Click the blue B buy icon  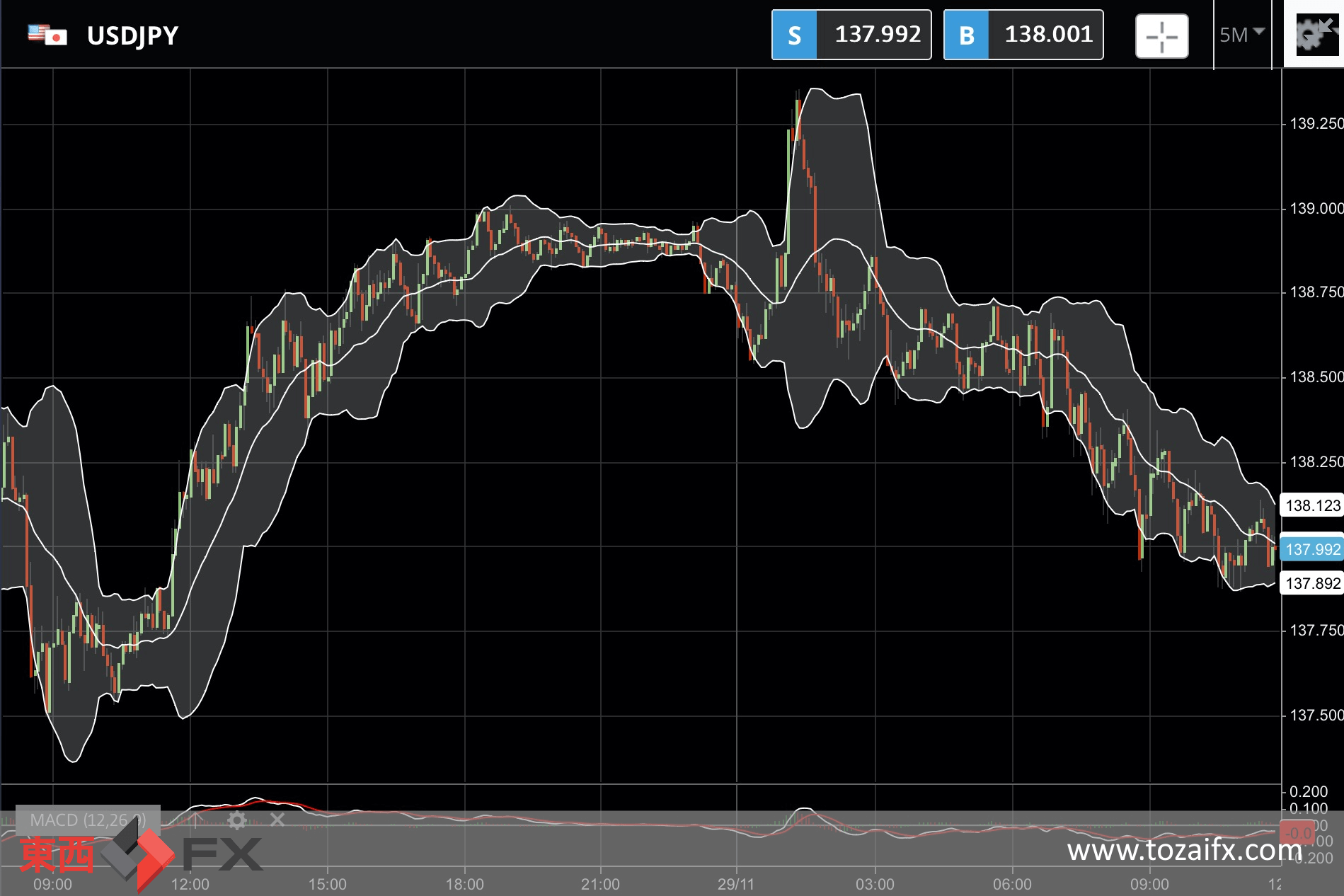pyautogui.click(x=966, y=35)
